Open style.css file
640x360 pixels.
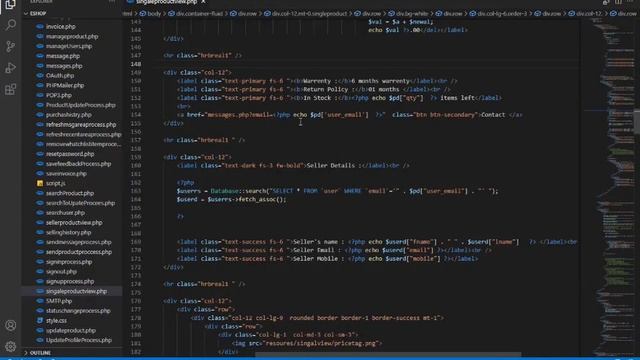56,320
